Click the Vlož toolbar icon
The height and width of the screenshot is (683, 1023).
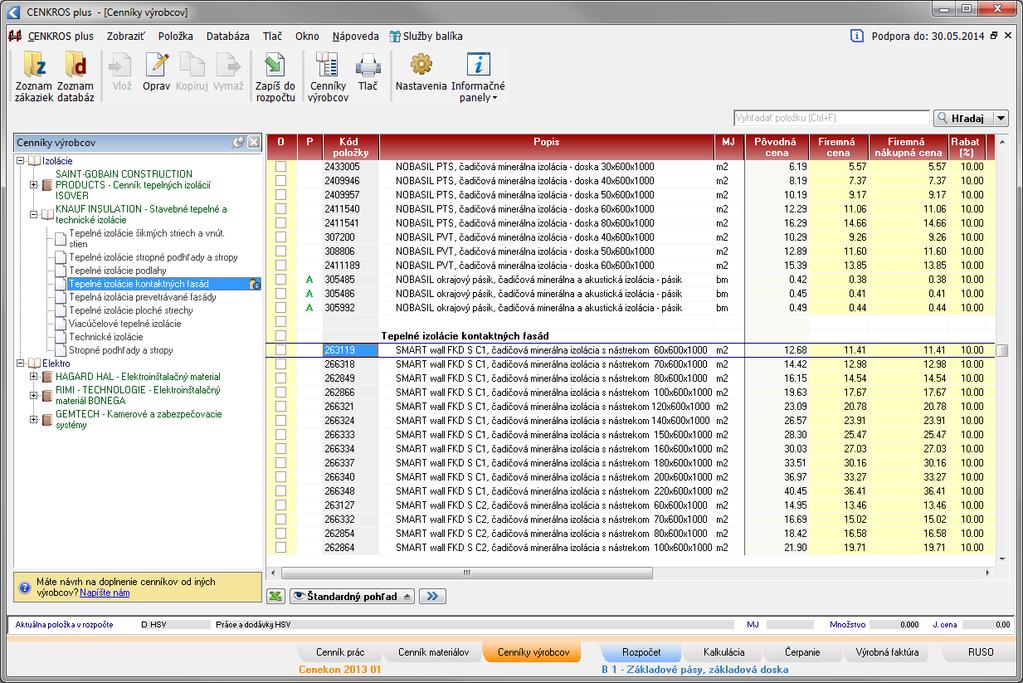coord(121,72)
